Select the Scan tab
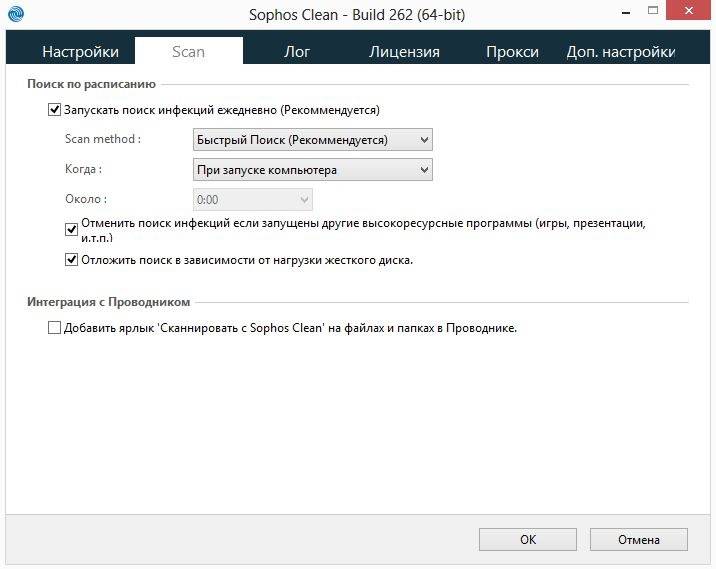Screen dimensions: 716x569 (189, 51)
